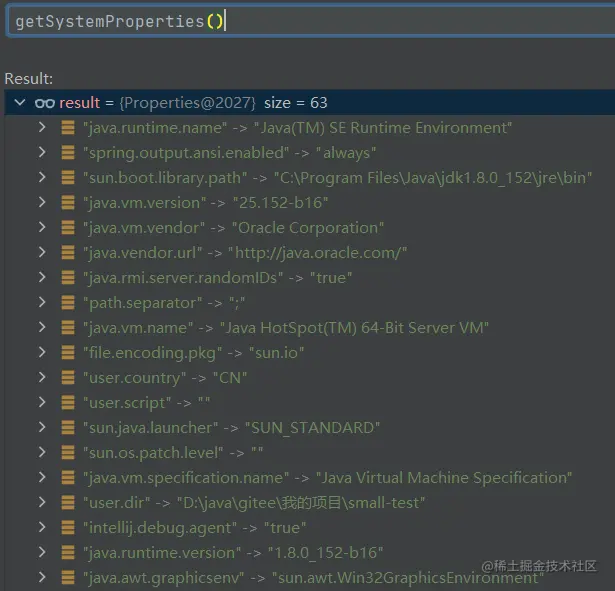Click the entry icon for java.vm.specification.name

68,478
